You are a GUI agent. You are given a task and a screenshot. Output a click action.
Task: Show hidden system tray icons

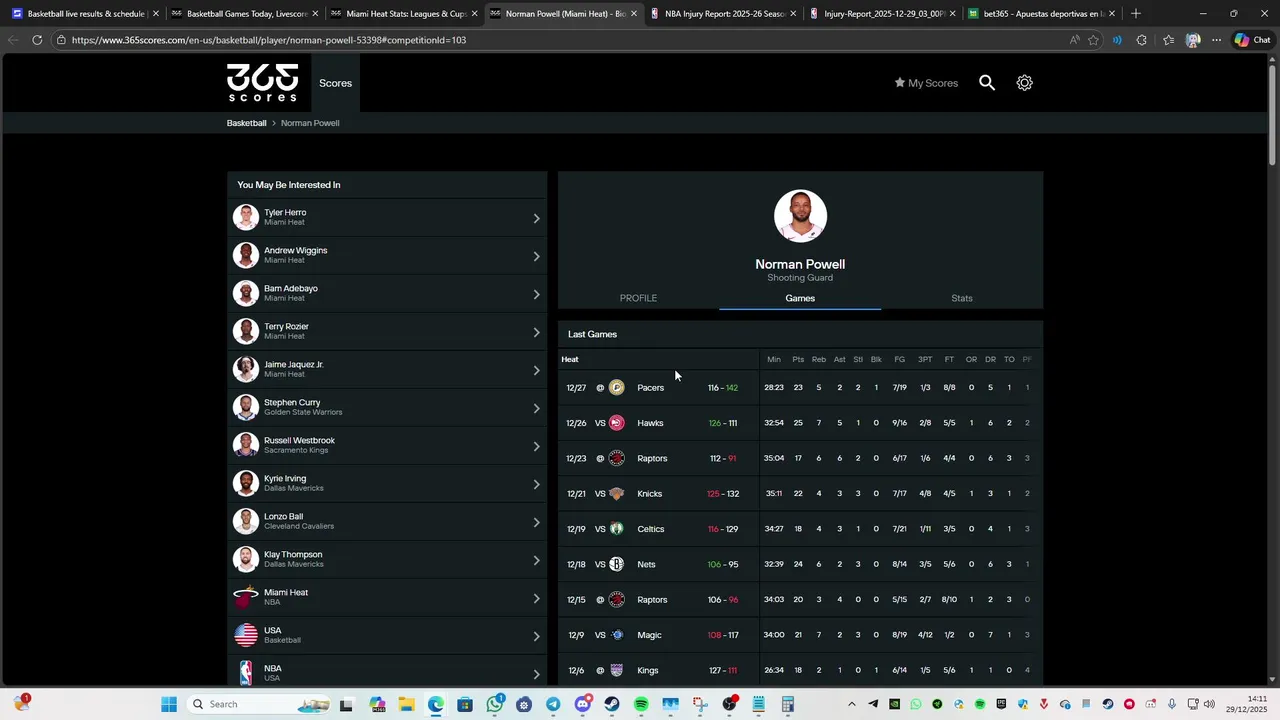[852, 704]
